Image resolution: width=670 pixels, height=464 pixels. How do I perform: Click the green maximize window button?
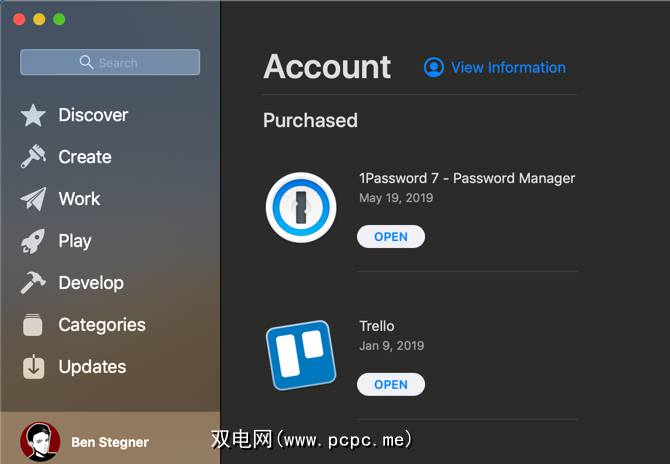(59, 19)
